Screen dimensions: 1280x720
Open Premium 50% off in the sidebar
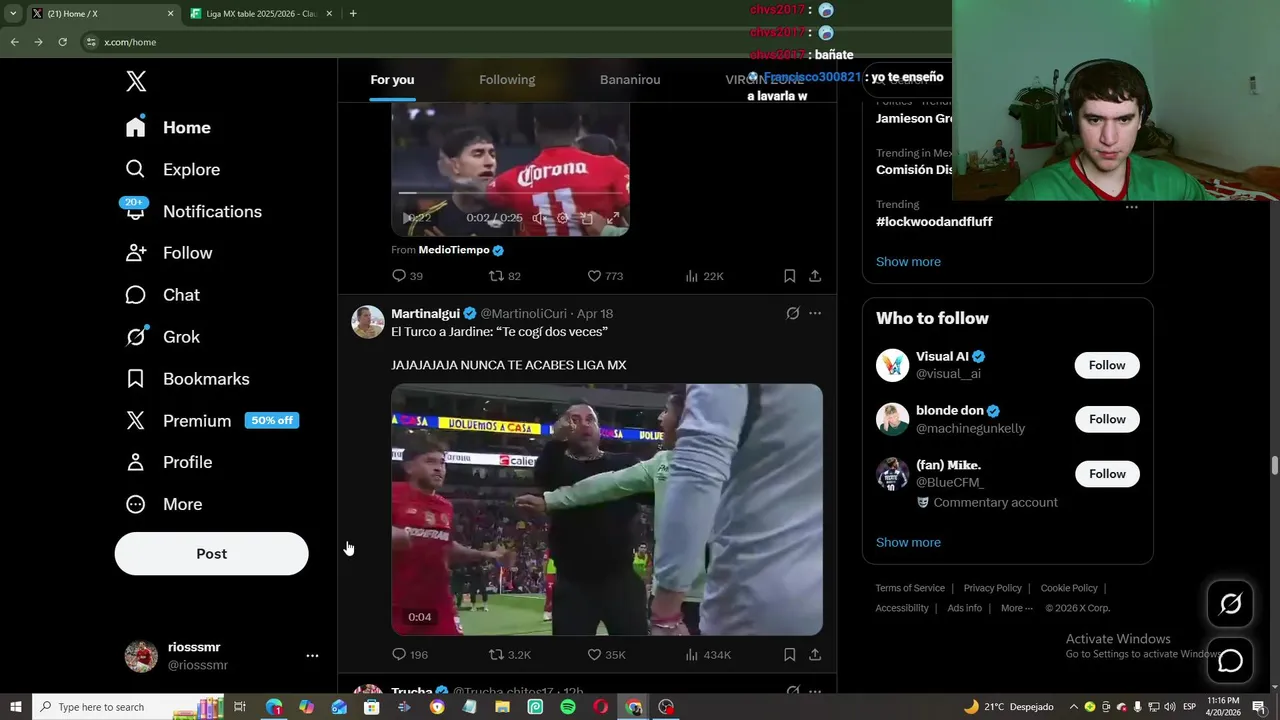coord(212,421)
